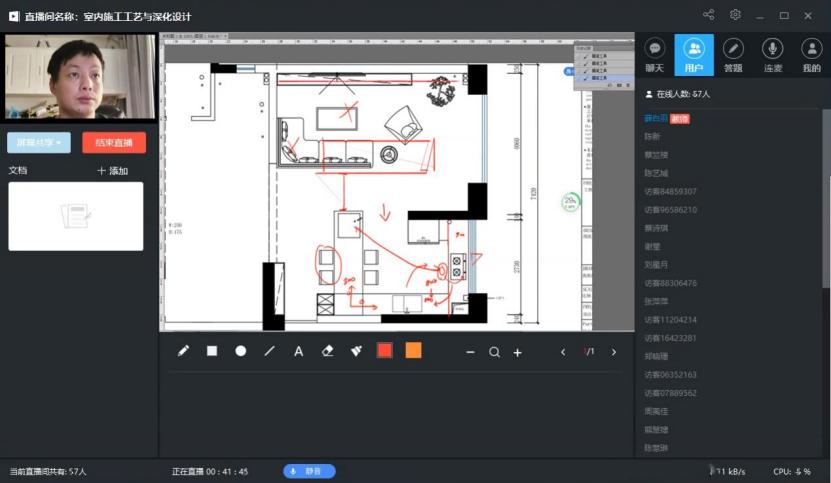Go to previous whiteboard page
The image size is (831, 483).
click(563, 352)
